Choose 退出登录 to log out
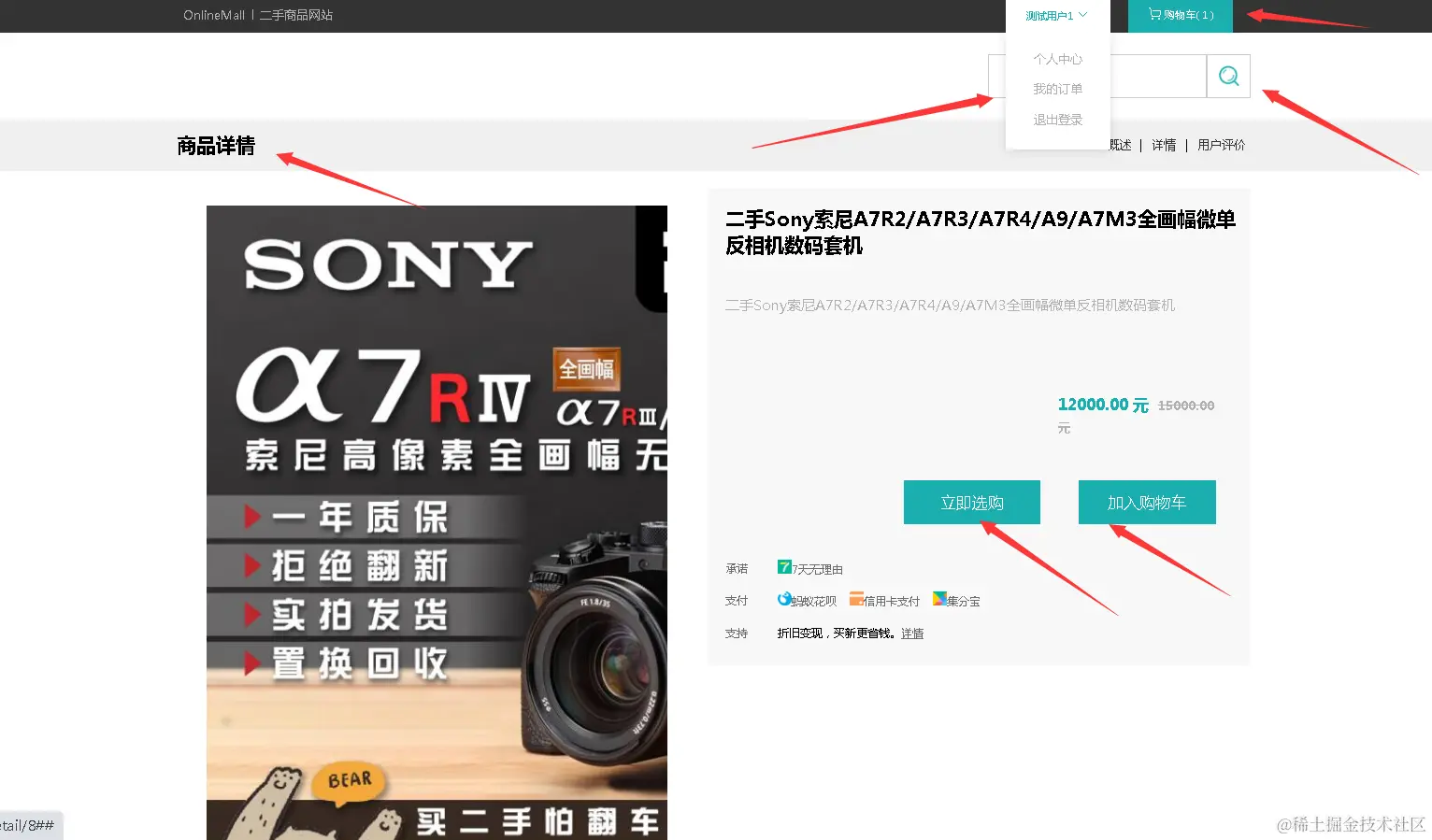1432x840 pixels. [1057, 120]
